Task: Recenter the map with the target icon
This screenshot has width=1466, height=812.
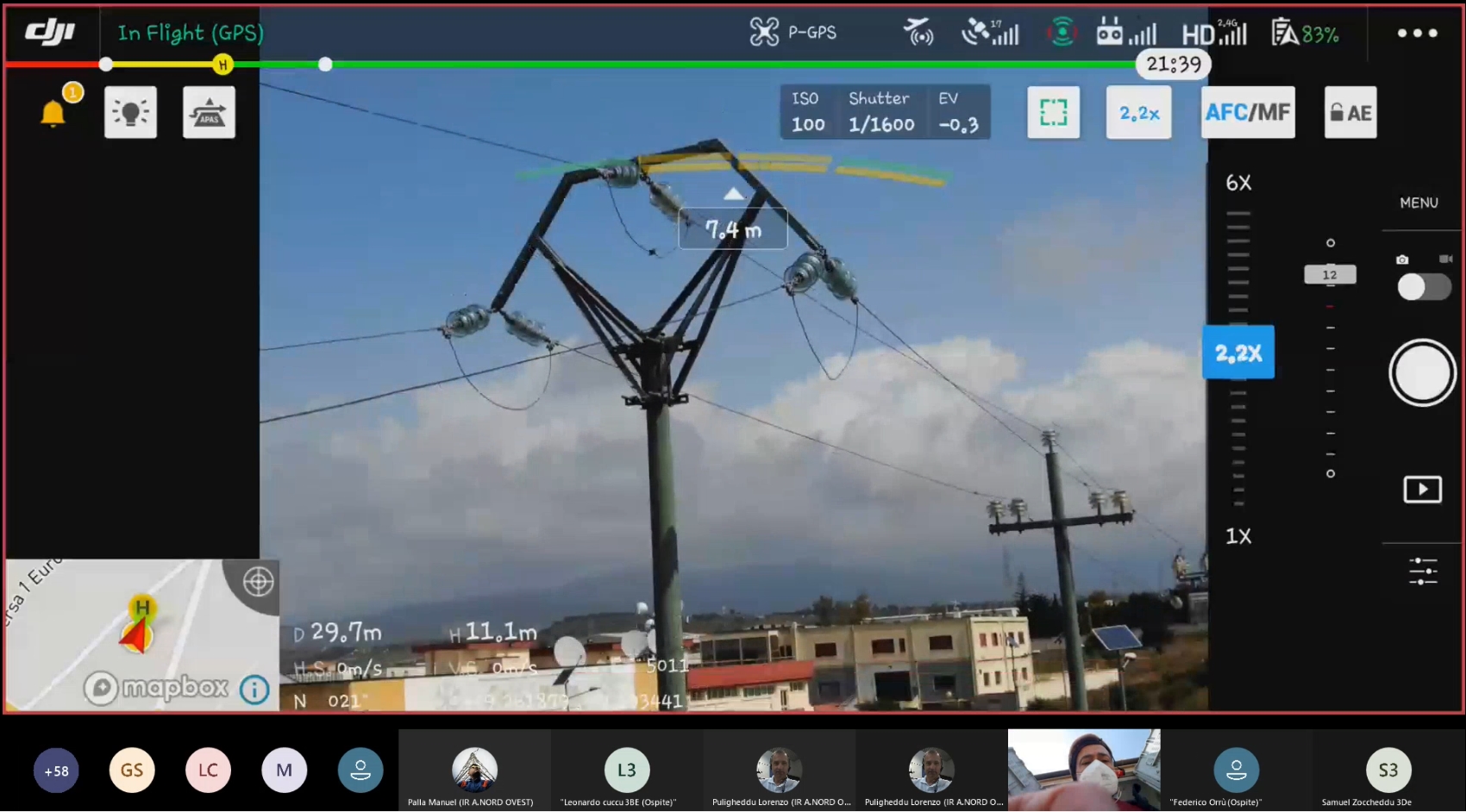Action: click(x=258, y=582)
